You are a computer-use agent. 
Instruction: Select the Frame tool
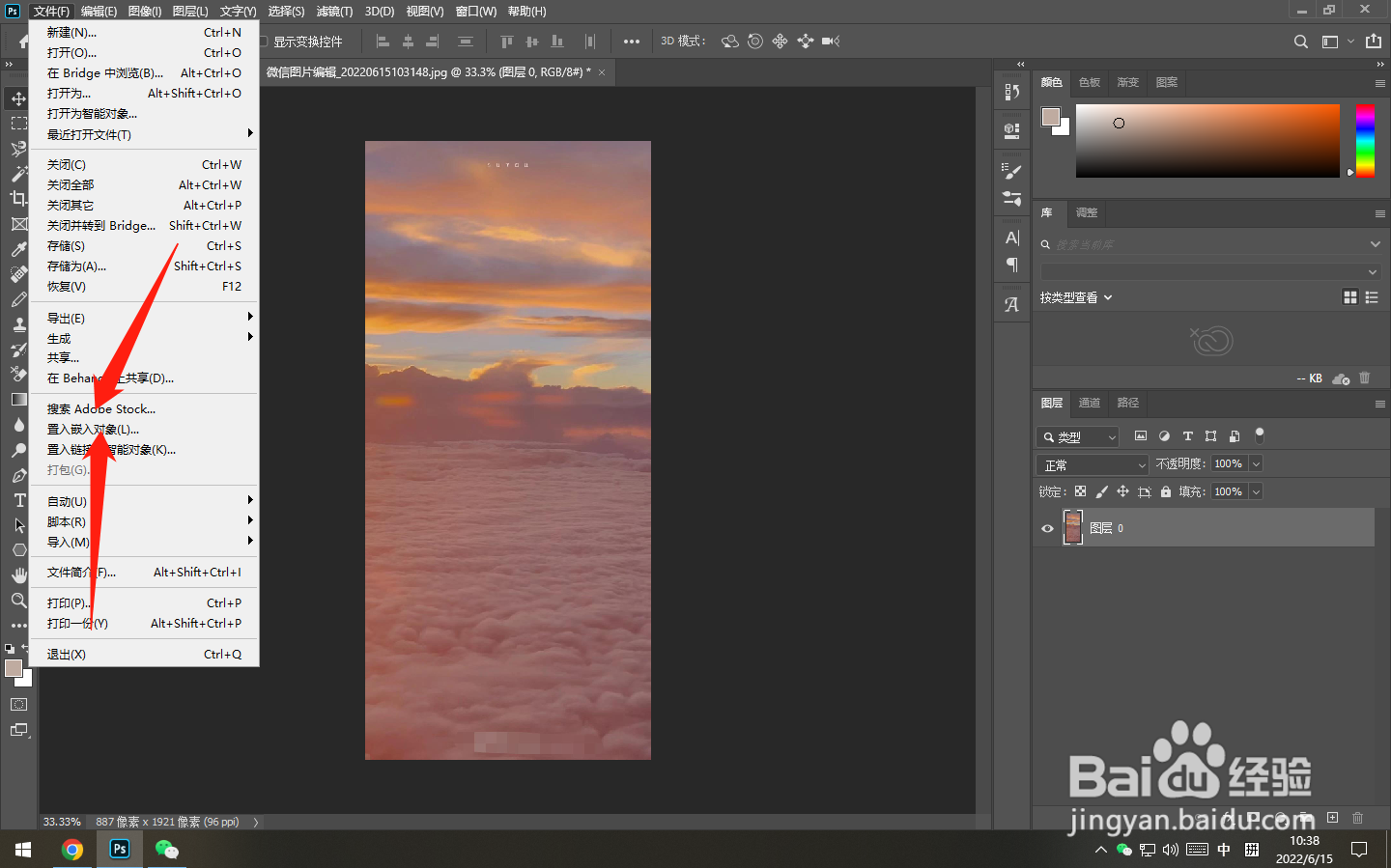(x=18, y=224)
